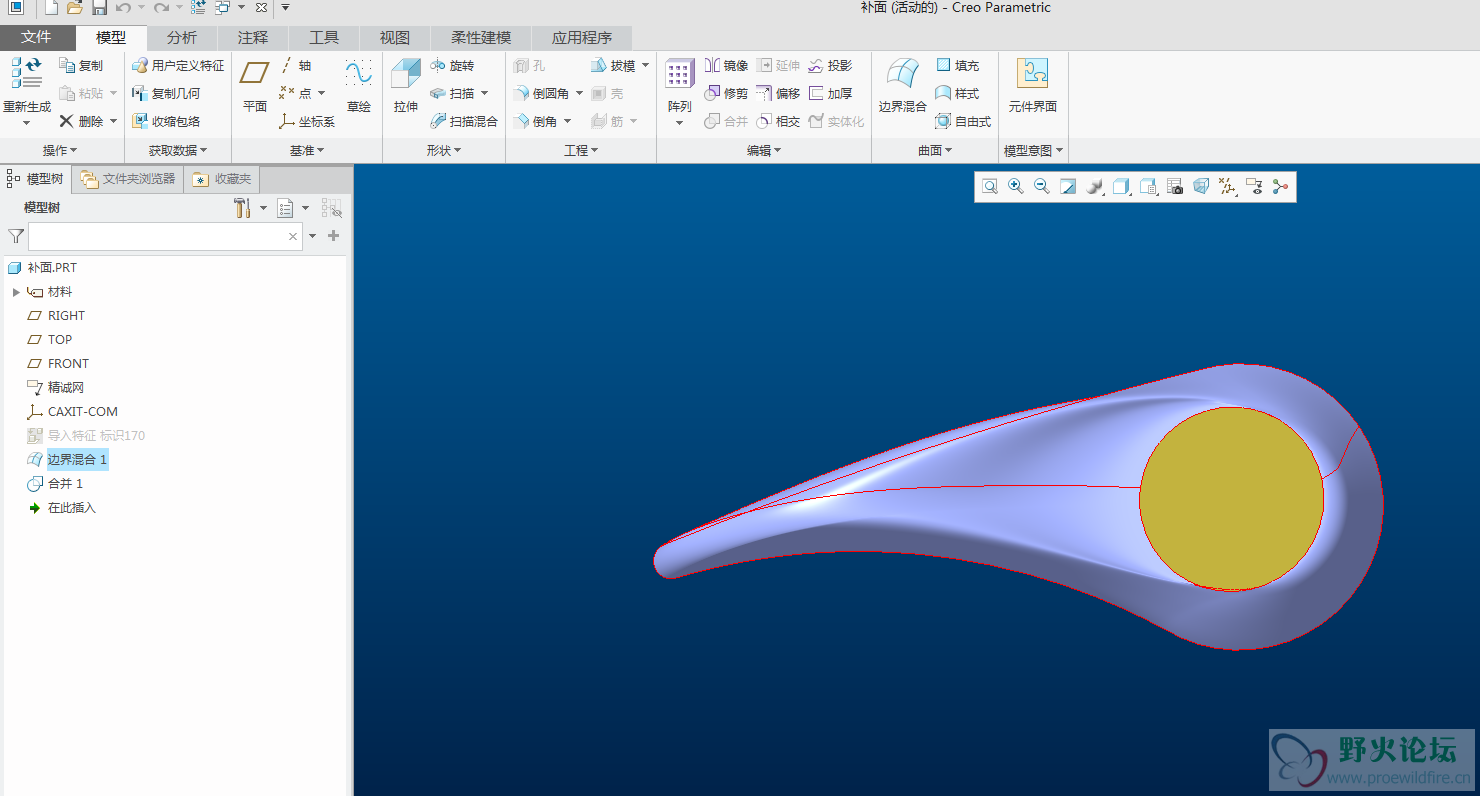Select the 修剪 (Trim) tool
1480x796 pixels.
tap(726, 93)
